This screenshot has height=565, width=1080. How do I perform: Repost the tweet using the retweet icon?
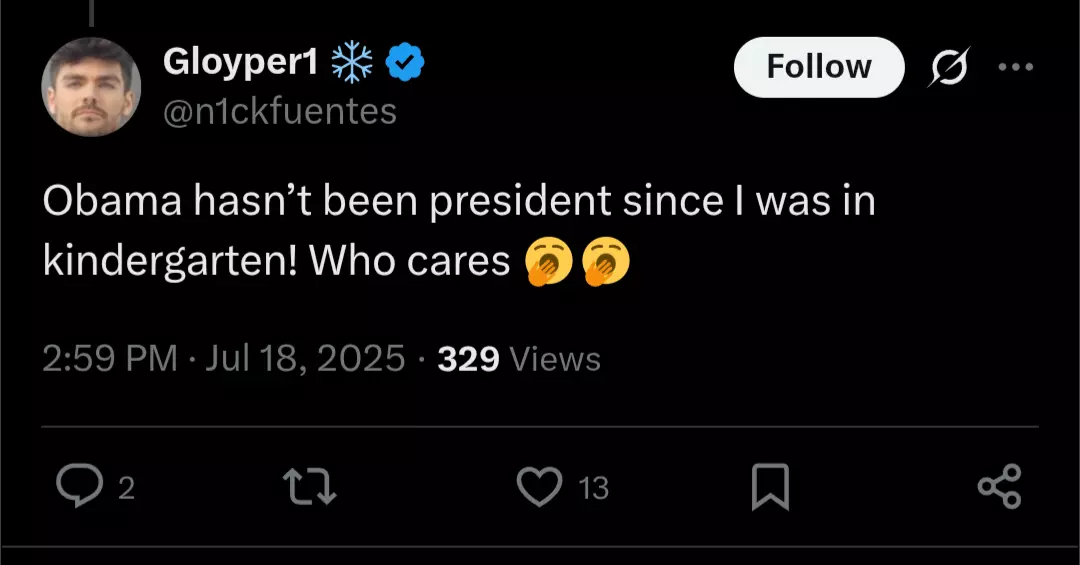(310, 486)
